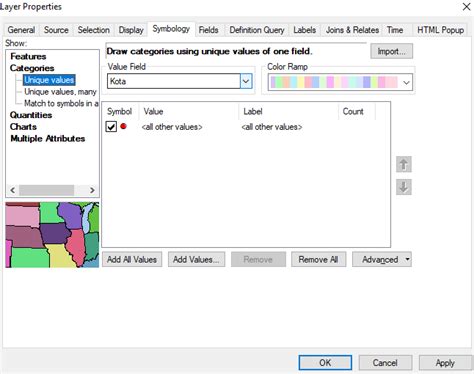
Task: Expand the Color Ramp dropdown
Action: (x=406, y=82)
